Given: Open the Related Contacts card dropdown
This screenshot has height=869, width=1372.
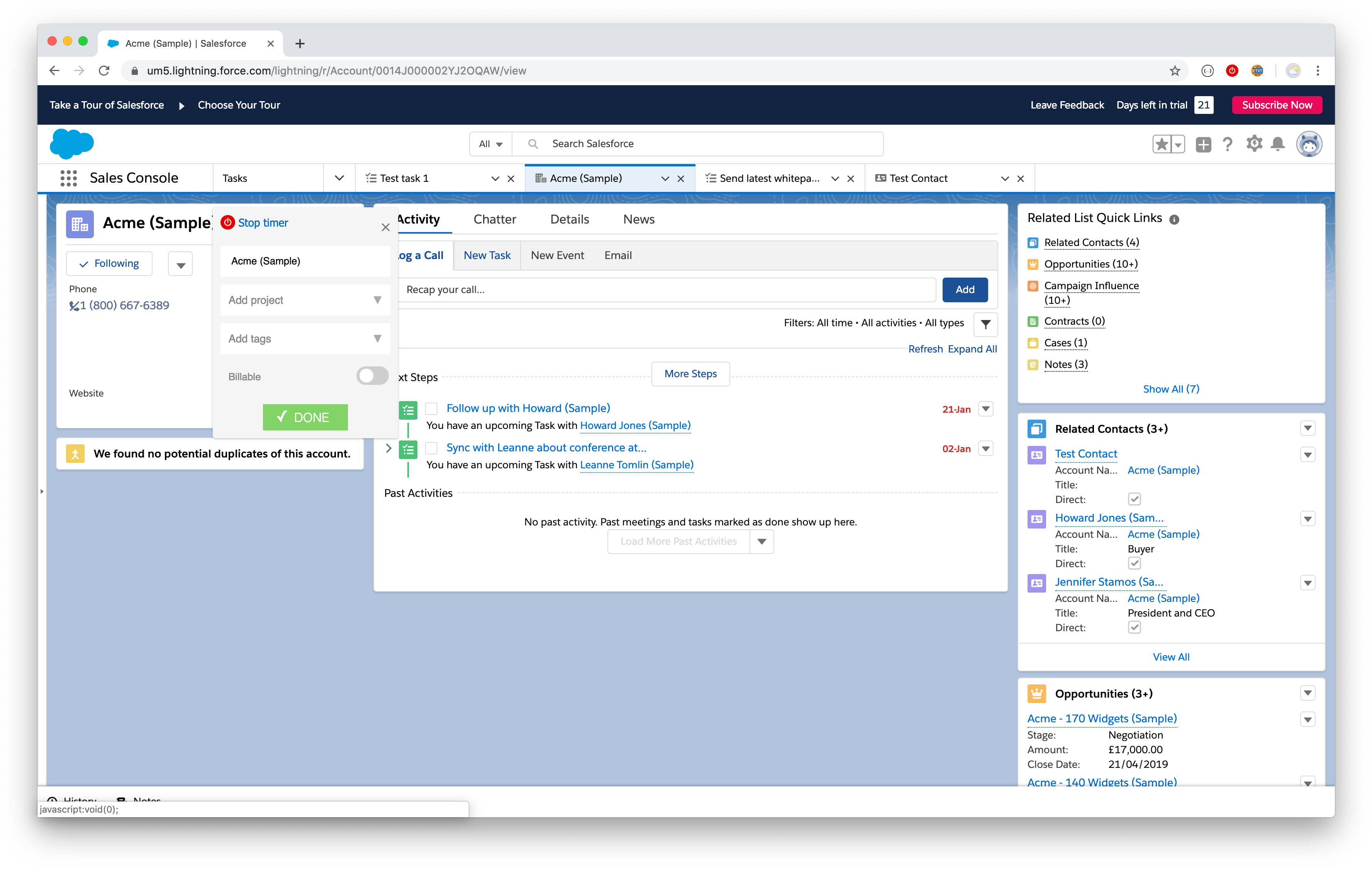Looking at the screenshot, I should pos(1307,429).
